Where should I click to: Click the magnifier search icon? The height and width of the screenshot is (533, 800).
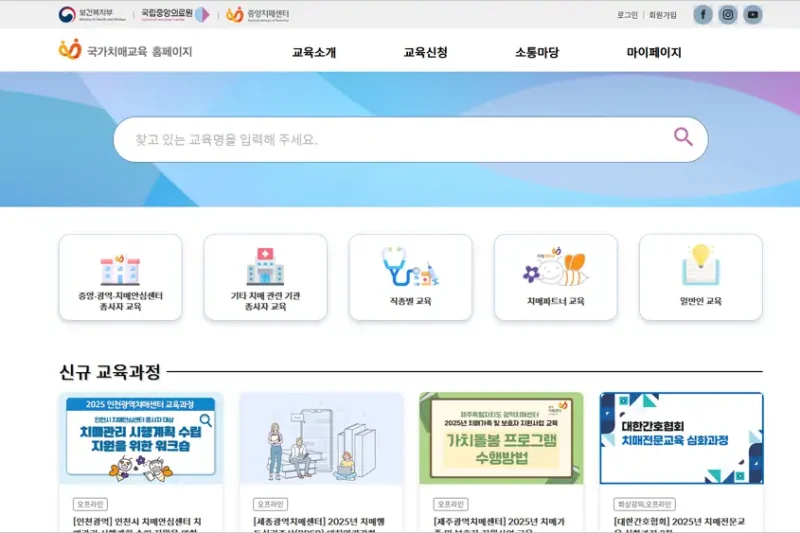click(x=683, y=137)
